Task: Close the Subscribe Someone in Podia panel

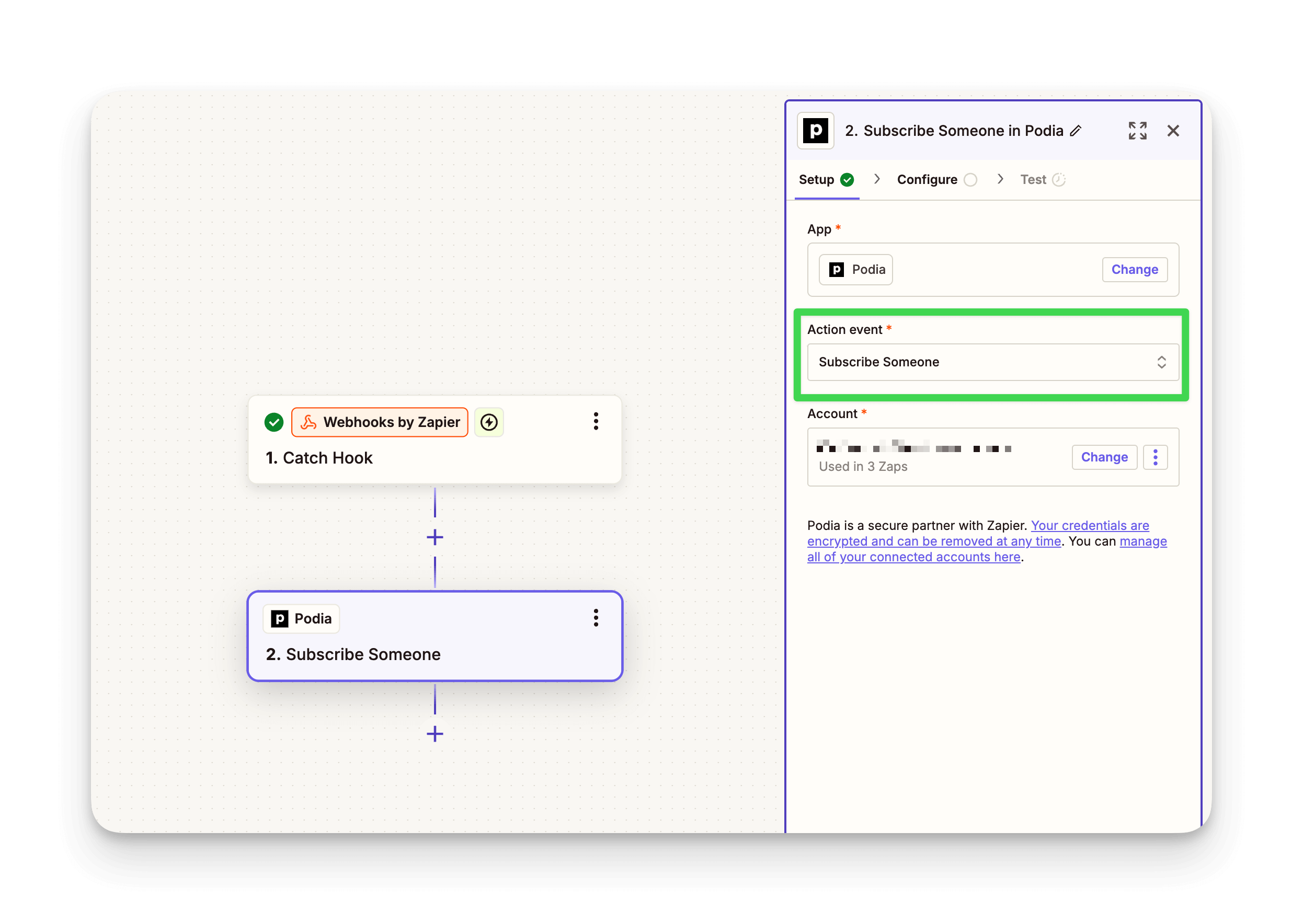Action: pos(1173,131)
